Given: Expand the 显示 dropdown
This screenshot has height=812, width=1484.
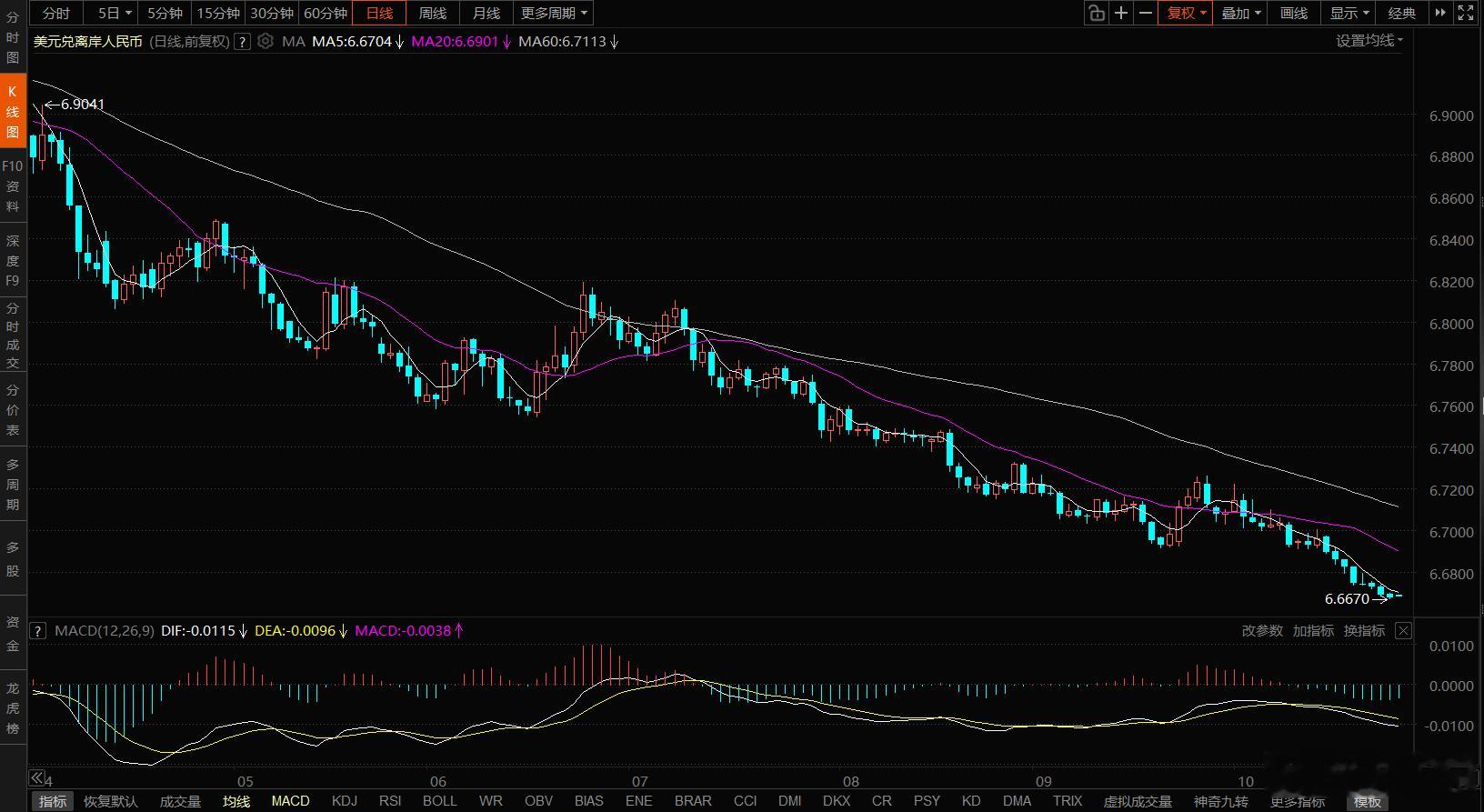Looking at the screenshot, I should (1349, 13).
